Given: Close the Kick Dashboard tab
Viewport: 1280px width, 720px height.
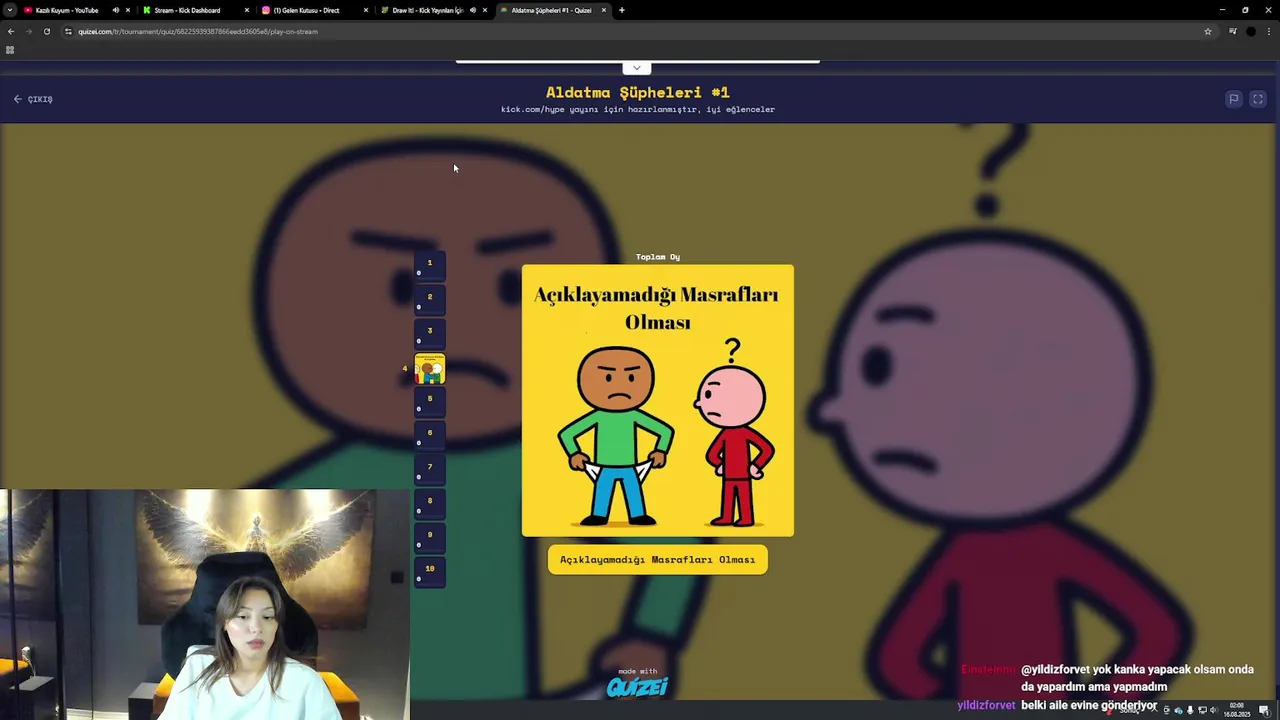Looking at the screenshot, I should click(246, 10).
